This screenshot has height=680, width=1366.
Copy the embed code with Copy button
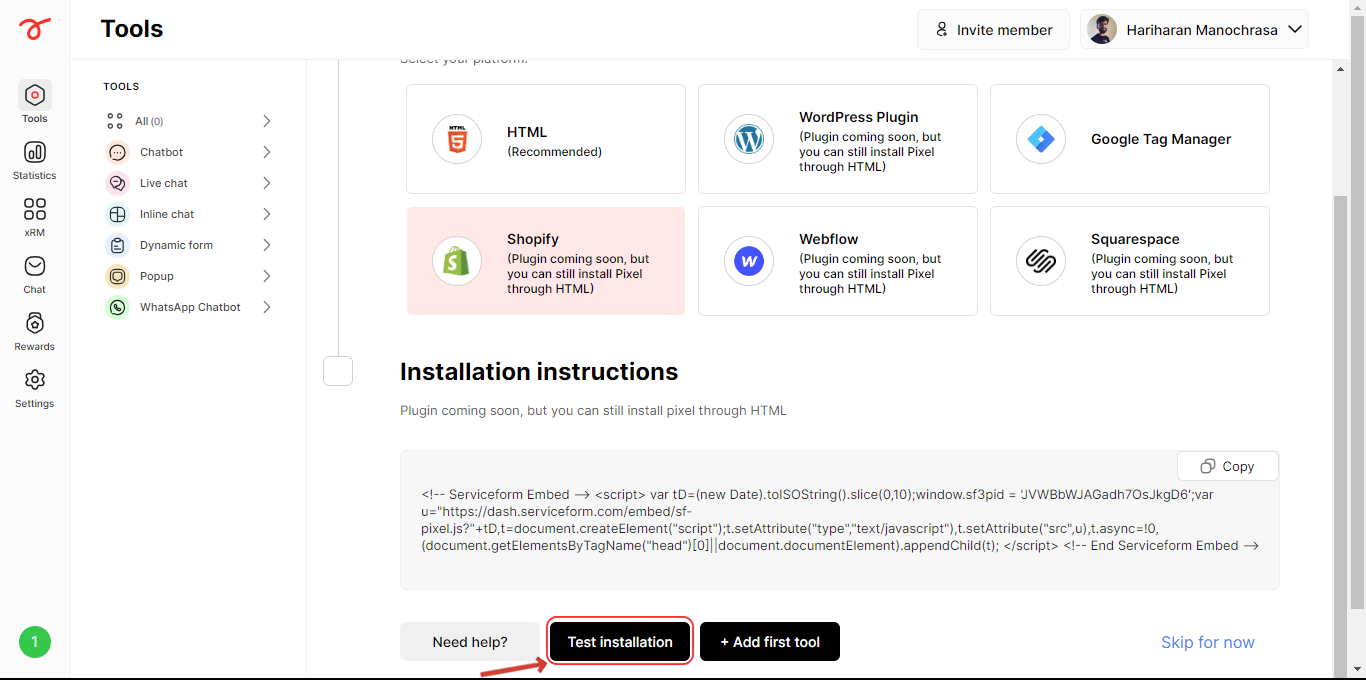click(1228, 466)
